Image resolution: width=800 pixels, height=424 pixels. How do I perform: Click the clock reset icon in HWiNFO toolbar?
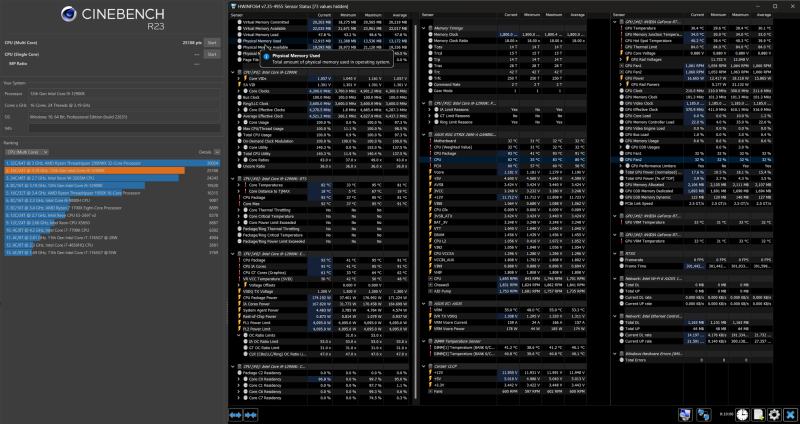[742, 414]
